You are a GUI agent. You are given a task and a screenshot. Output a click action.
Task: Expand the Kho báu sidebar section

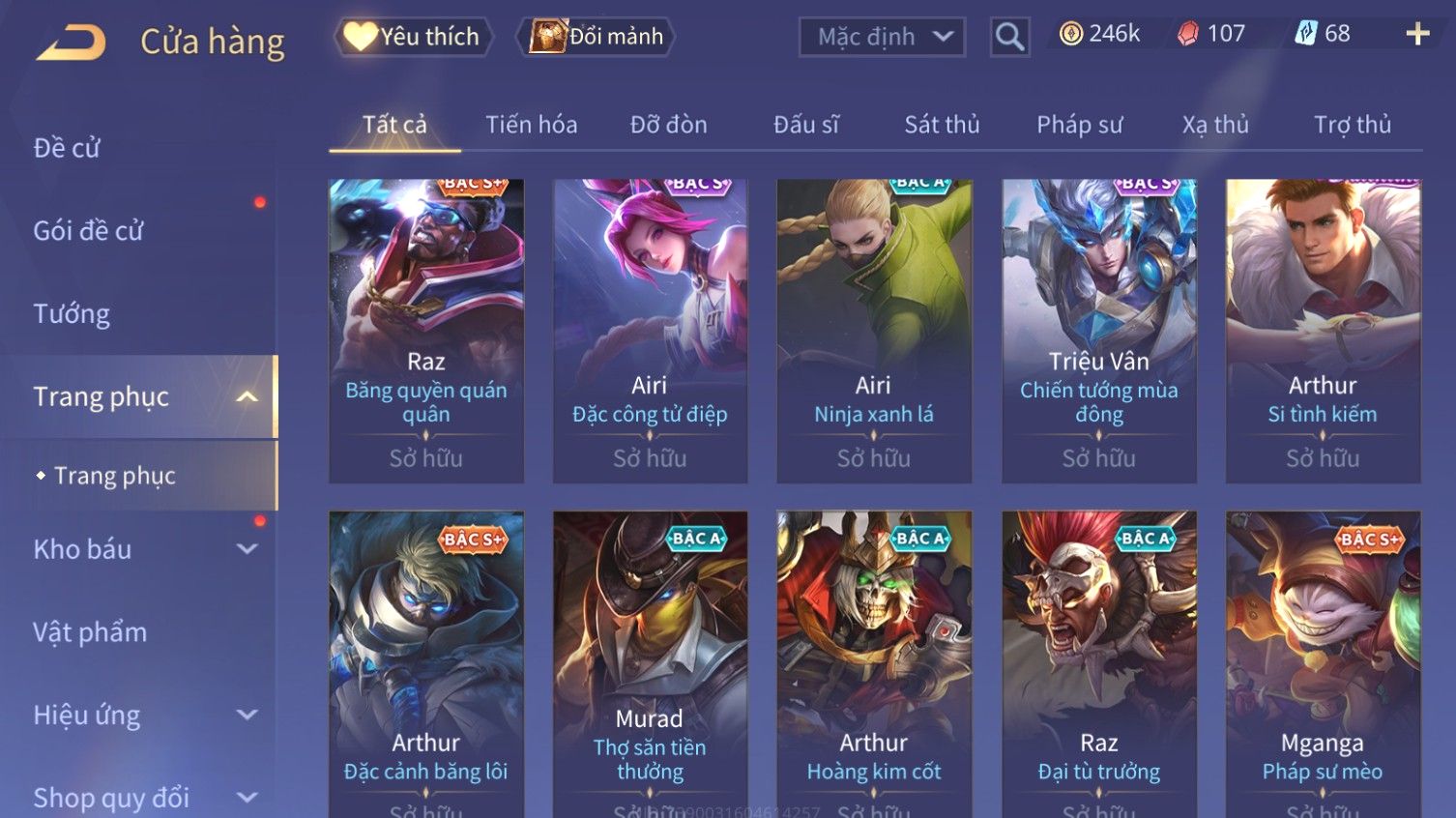pos(248,549)
